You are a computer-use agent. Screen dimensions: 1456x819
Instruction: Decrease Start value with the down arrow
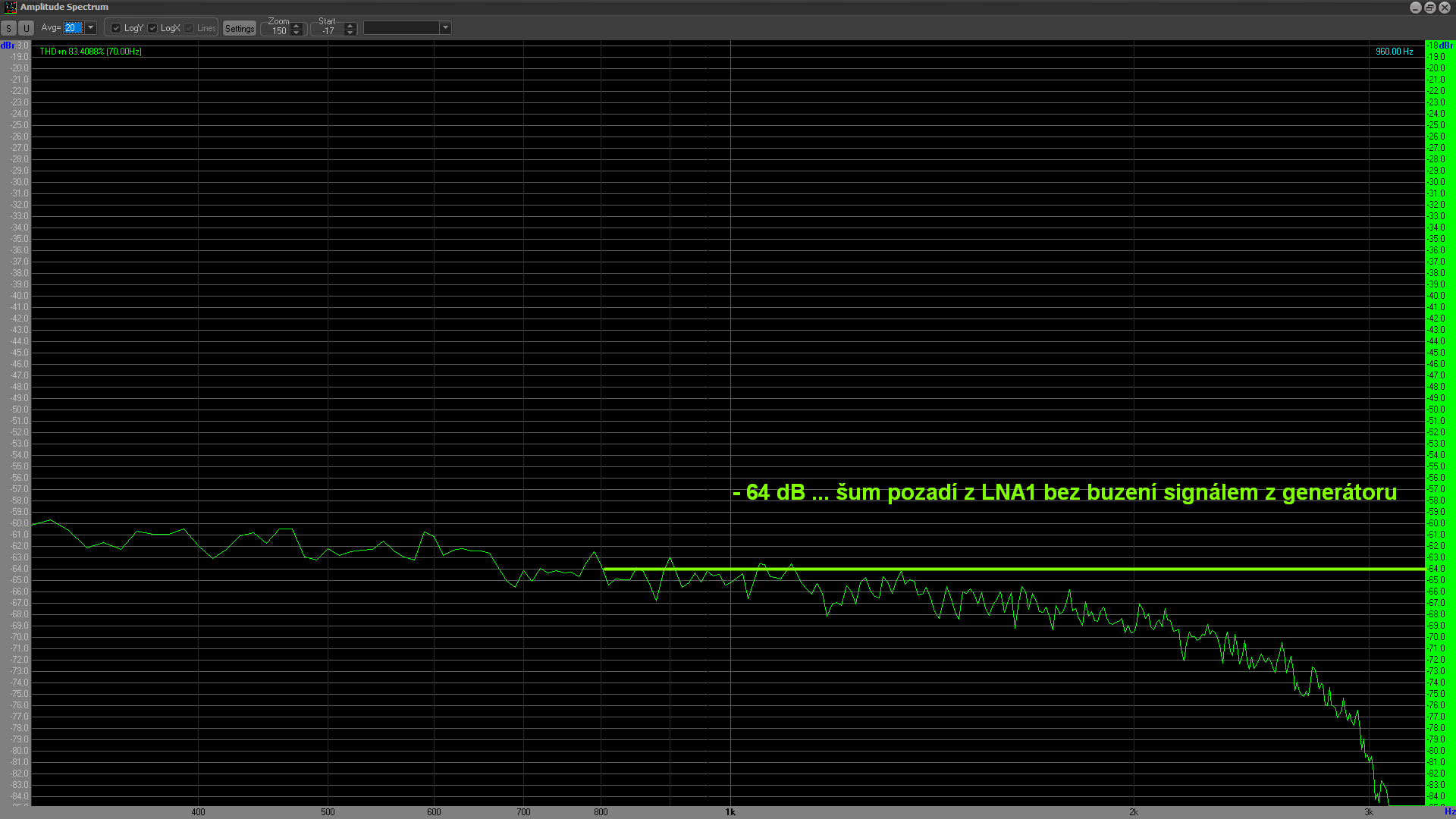pos(350,33)
